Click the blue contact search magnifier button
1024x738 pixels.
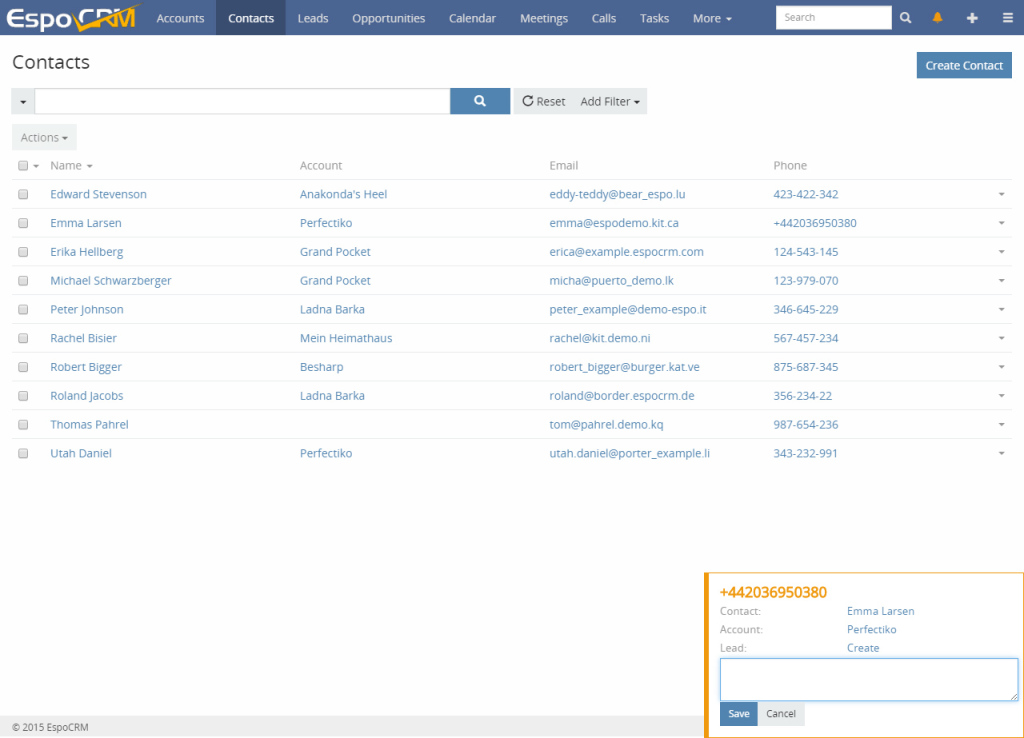pyautogui.click(x=480, y=100)
